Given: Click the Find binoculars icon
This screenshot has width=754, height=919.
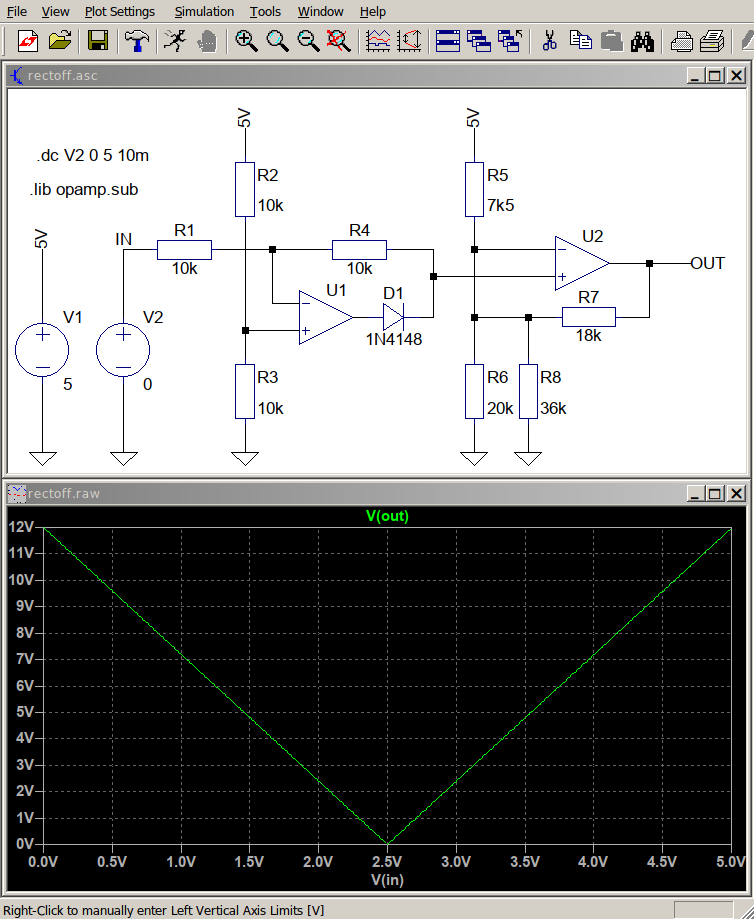Looking at the screenshot, I should [642, 41].
